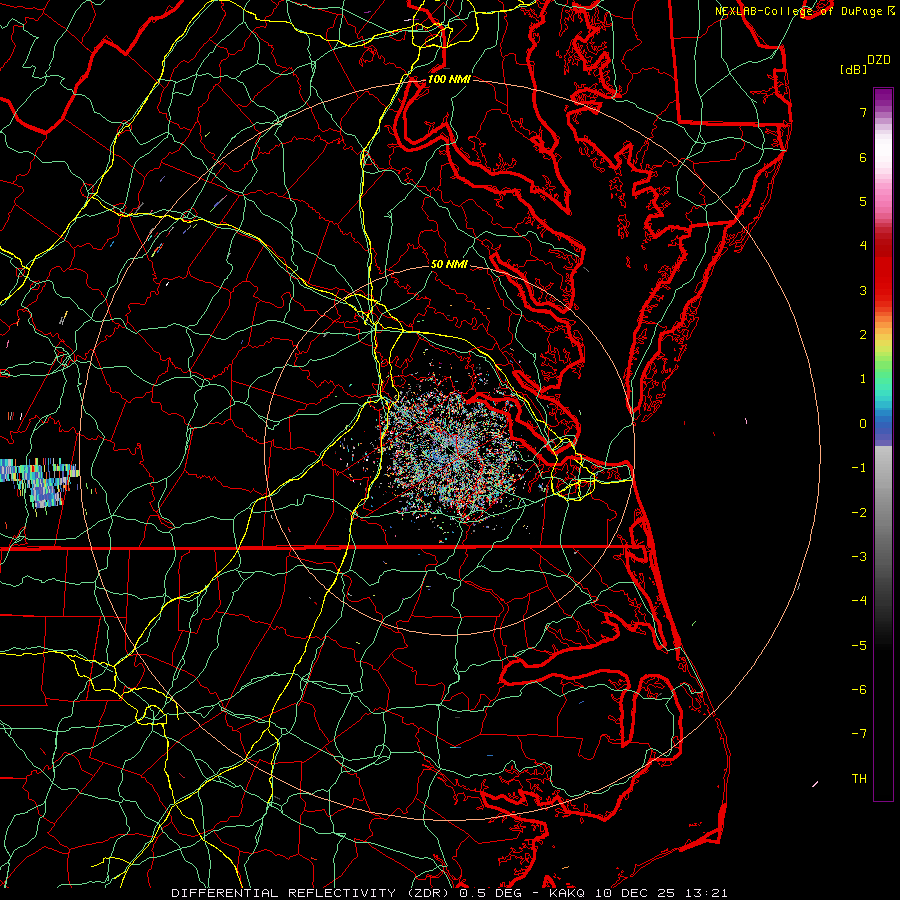Click "(ZDR)" in the bottom caption
Viewport: 900px width, 900px height.
(429, 893)
